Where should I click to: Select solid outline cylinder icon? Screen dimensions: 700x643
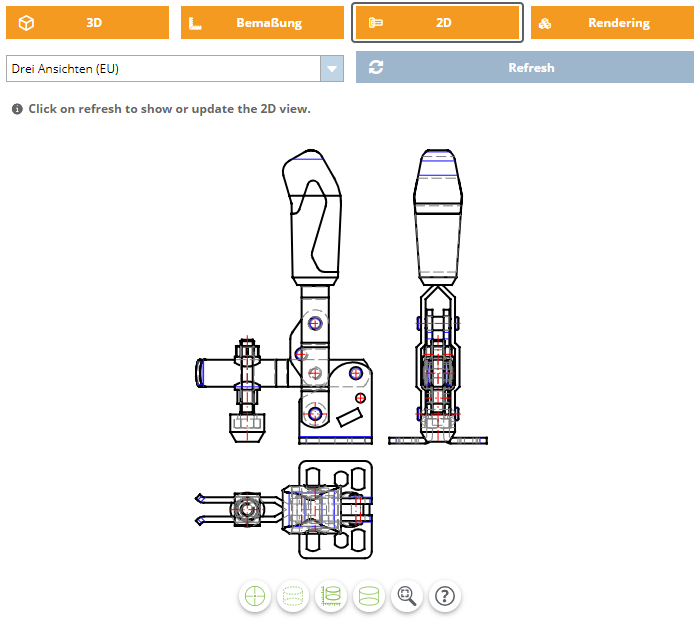pos(369,596)
